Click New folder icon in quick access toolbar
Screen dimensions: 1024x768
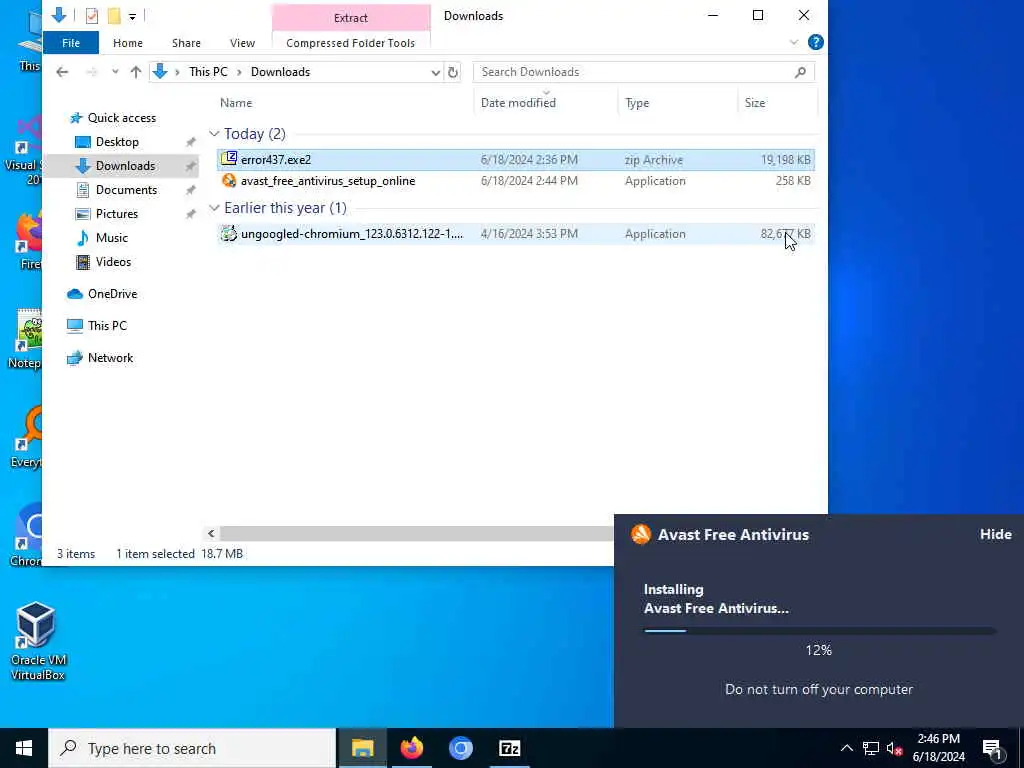114,16
